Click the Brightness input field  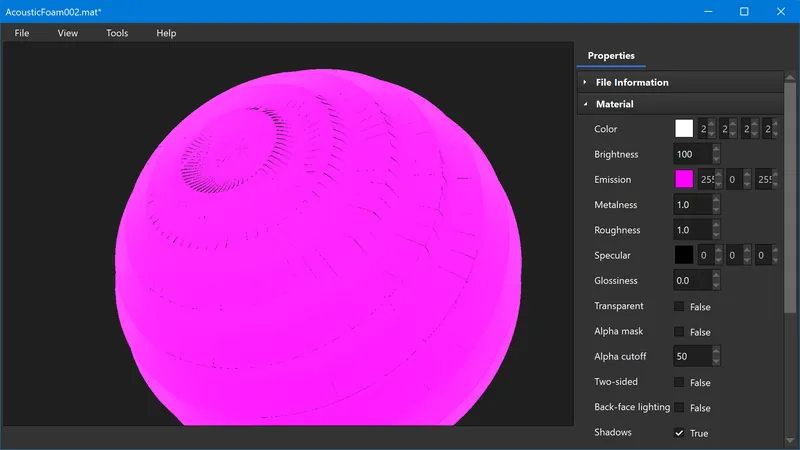click(x=692, y=154)
